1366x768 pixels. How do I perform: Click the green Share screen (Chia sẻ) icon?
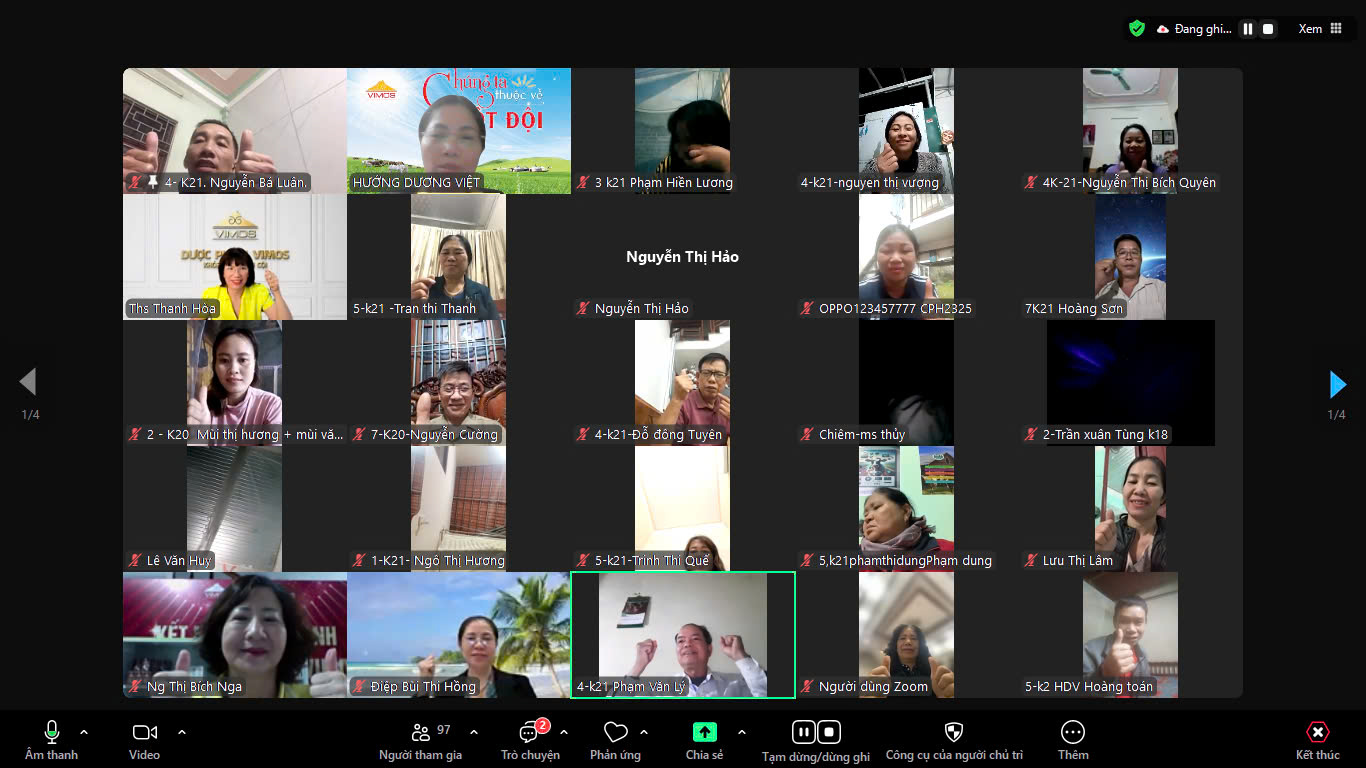pyautogui.click(x=704, y=732)
